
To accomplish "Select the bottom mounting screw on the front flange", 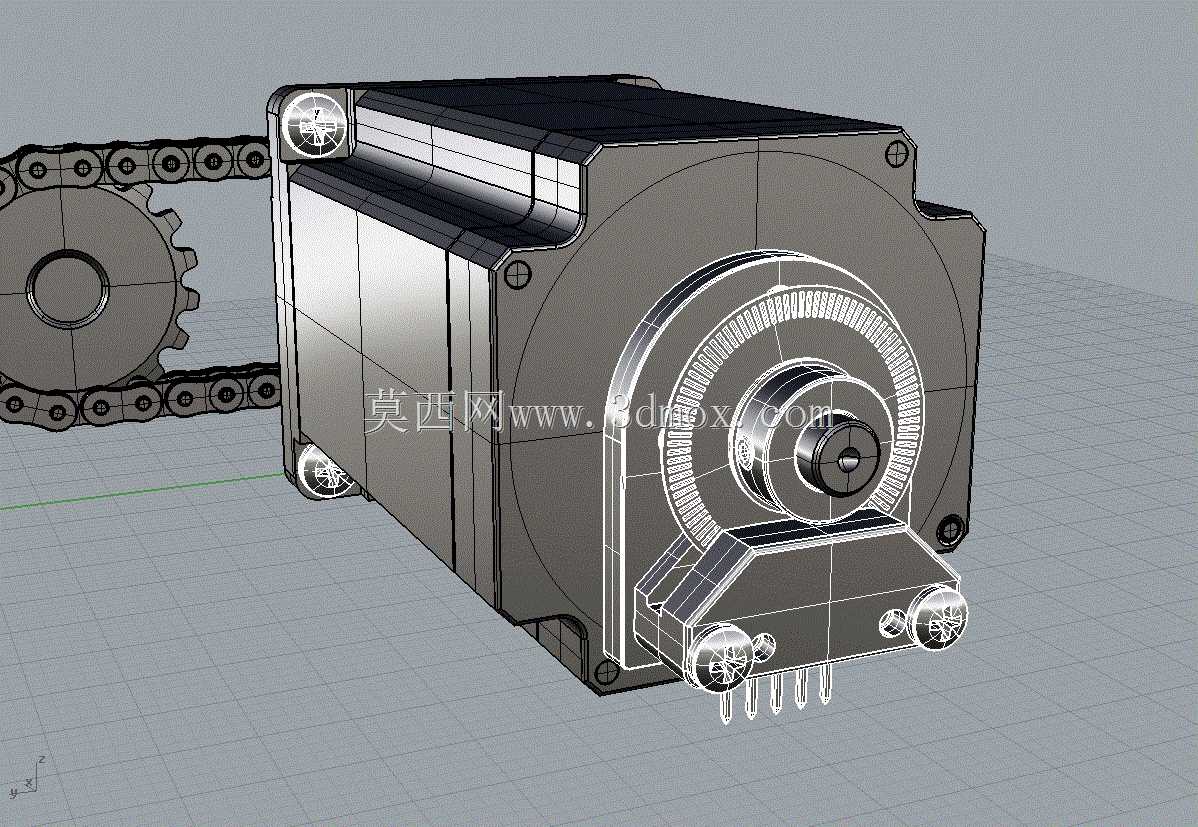I will click(327, 470).
